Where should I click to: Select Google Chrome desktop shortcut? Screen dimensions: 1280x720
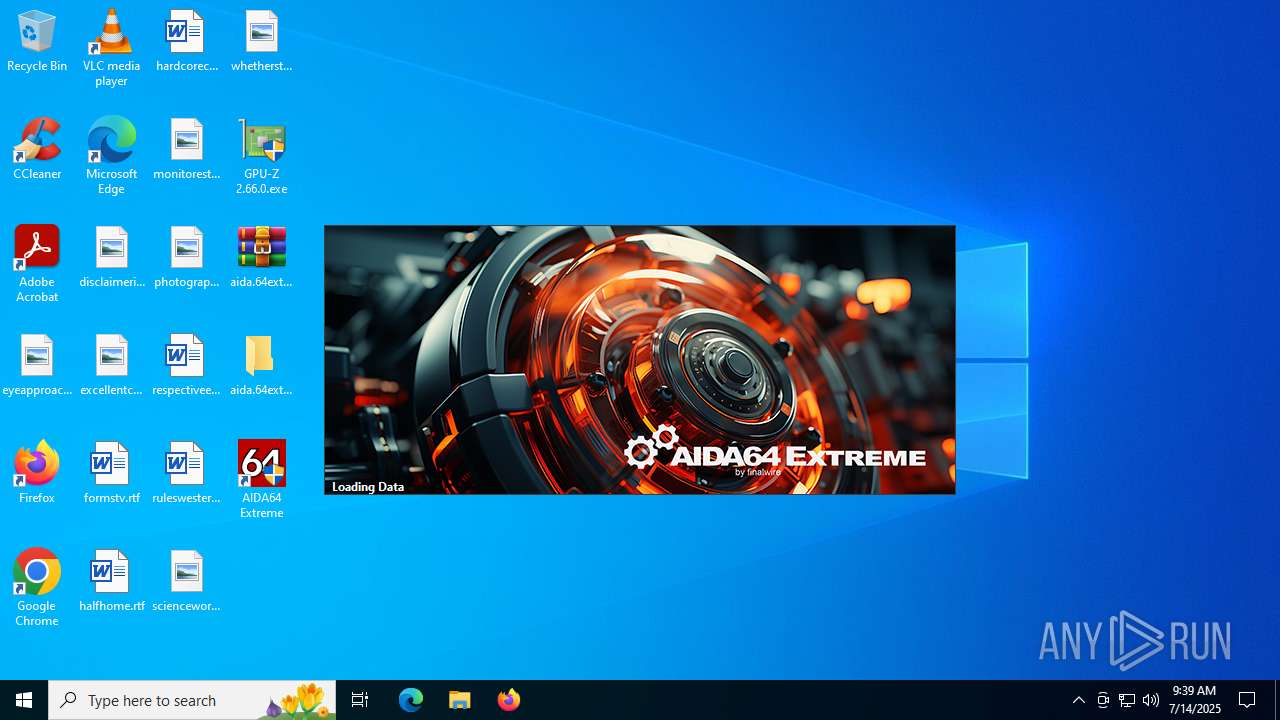pos(37,588)
